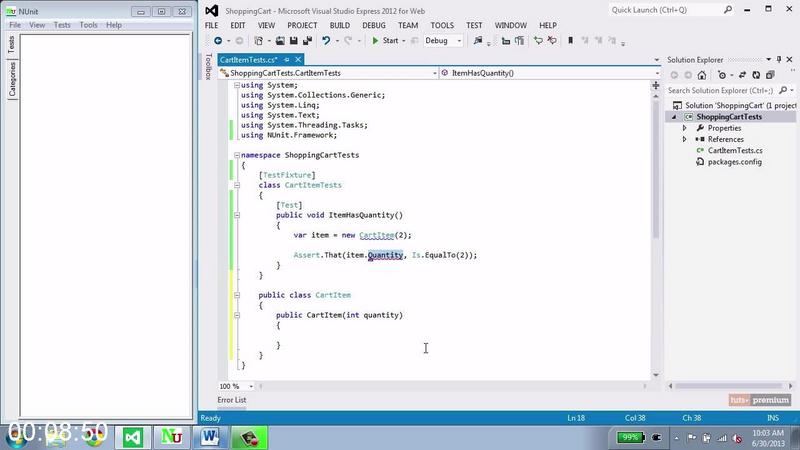Switch to the Tests side tab in NUnit
Image resolution: width=800 pixels, height=450 pixels.
coord(12,45)
